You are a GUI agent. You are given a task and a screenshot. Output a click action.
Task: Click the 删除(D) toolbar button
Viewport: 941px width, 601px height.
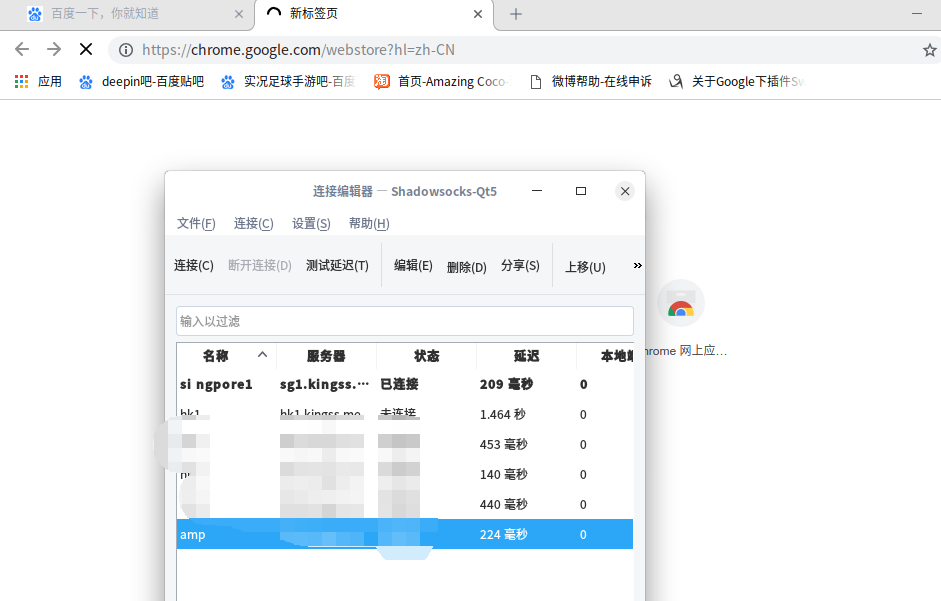click(466, 267)
